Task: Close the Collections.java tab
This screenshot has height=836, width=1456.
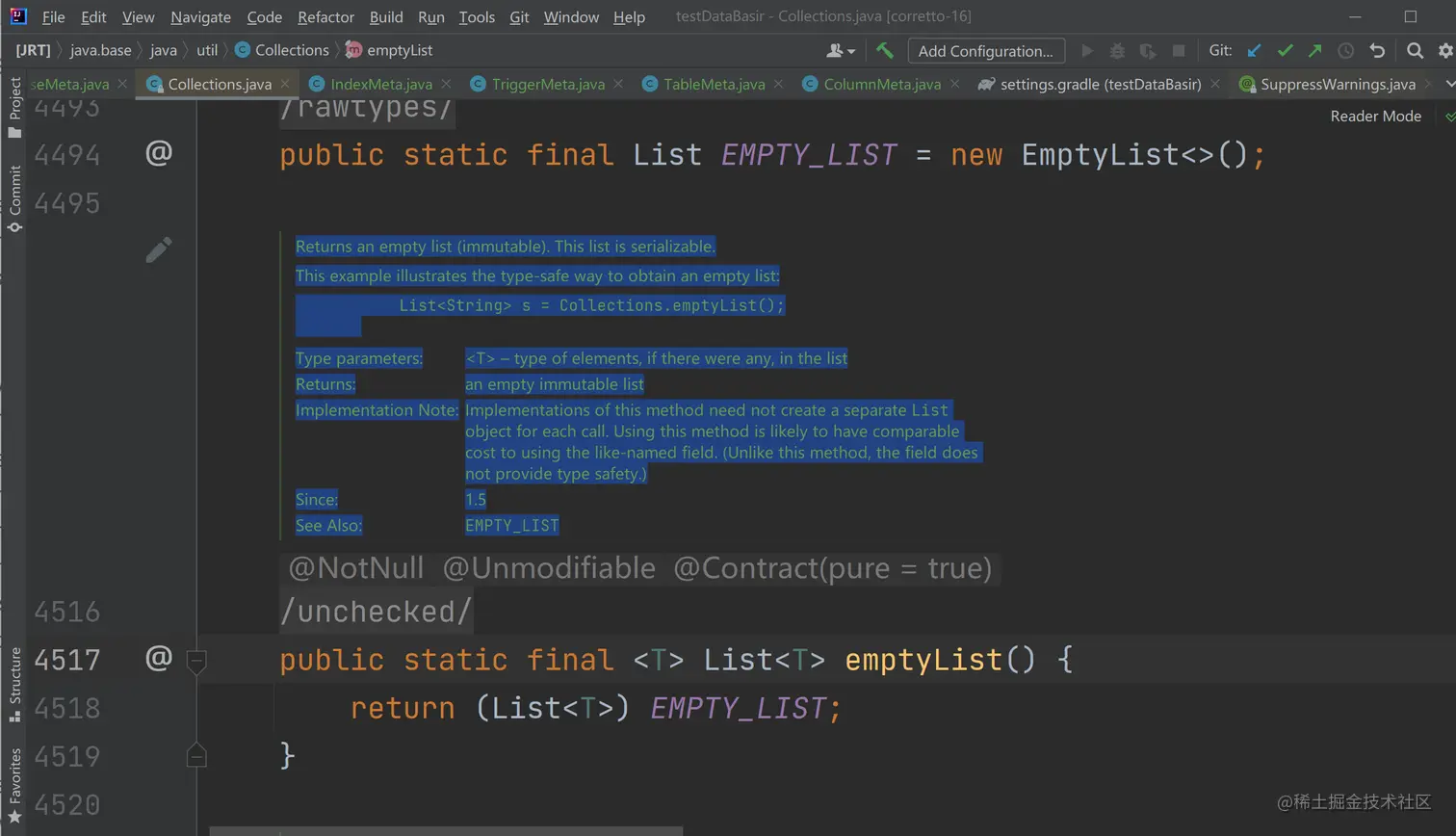Action: (285, 84)
